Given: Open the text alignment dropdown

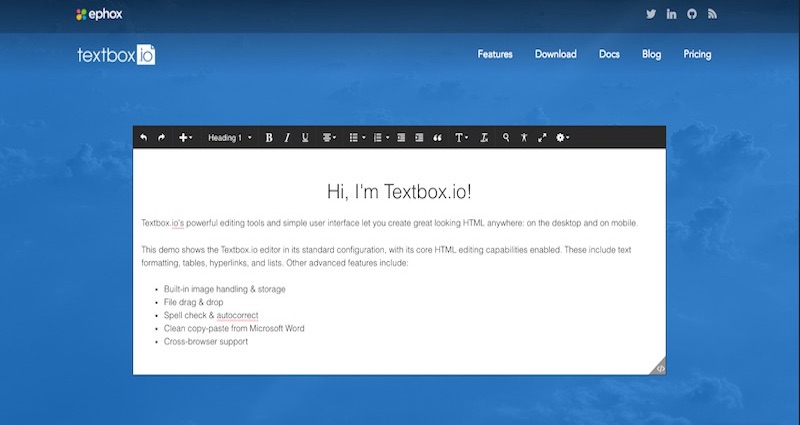Looking at the screenshot, I should coord(329,138).
